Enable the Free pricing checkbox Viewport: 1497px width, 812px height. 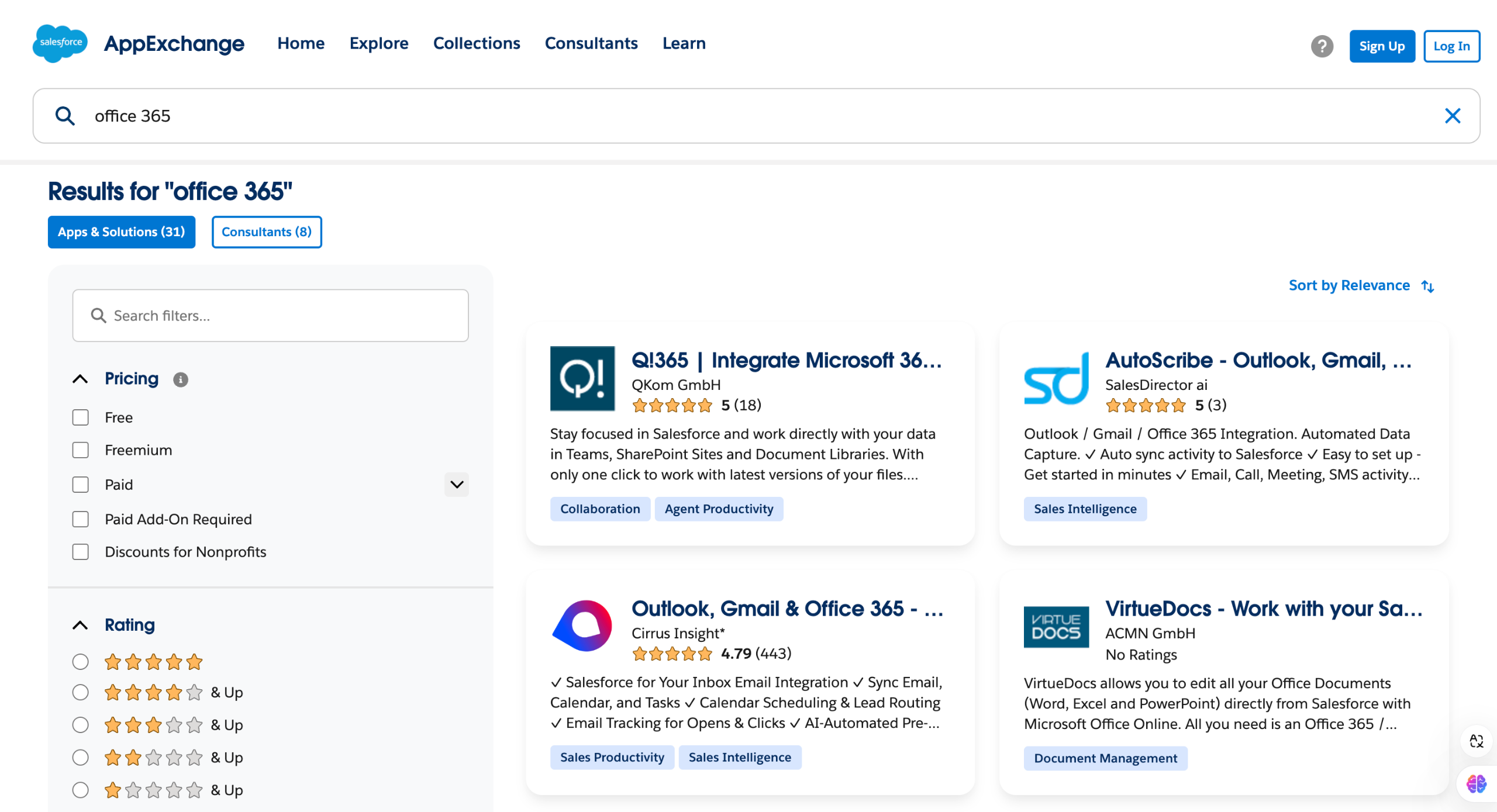click(80, 417)
